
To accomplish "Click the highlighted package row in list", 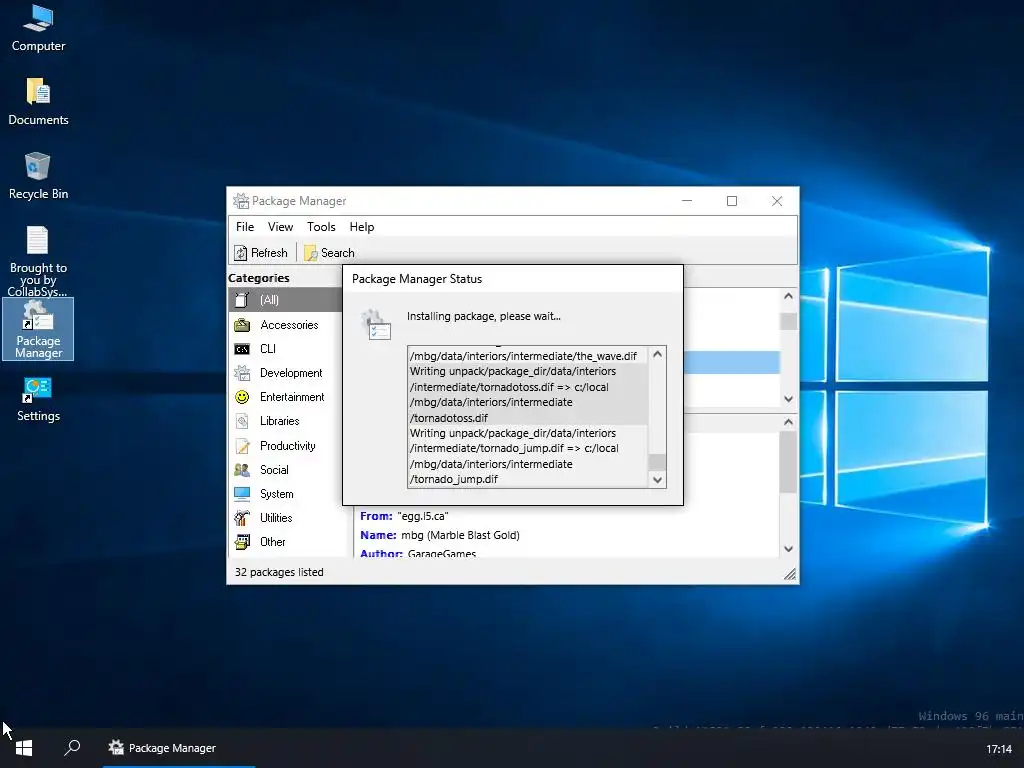I will coord(731,362).
